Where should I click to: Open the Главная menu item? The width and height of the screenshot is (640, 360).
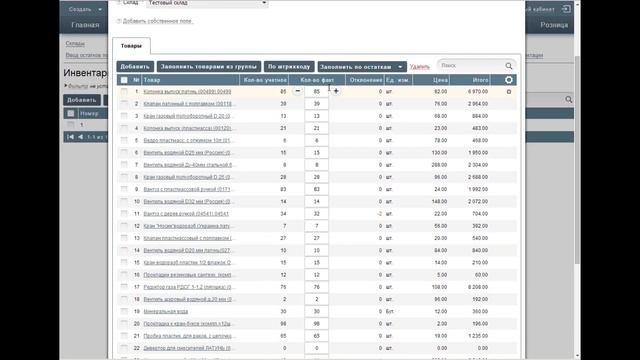[85, 25]
